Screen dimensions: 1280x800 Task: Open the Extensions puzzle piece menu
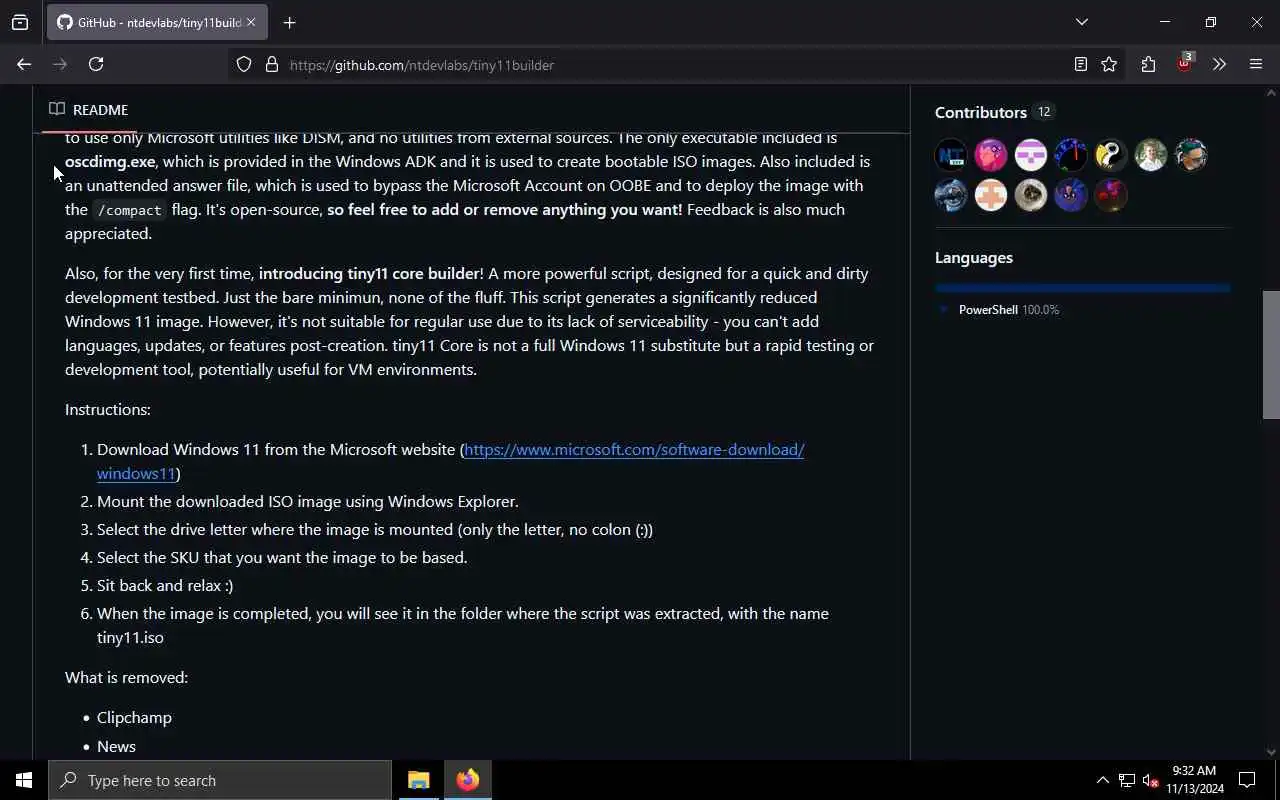(1148, 64)
